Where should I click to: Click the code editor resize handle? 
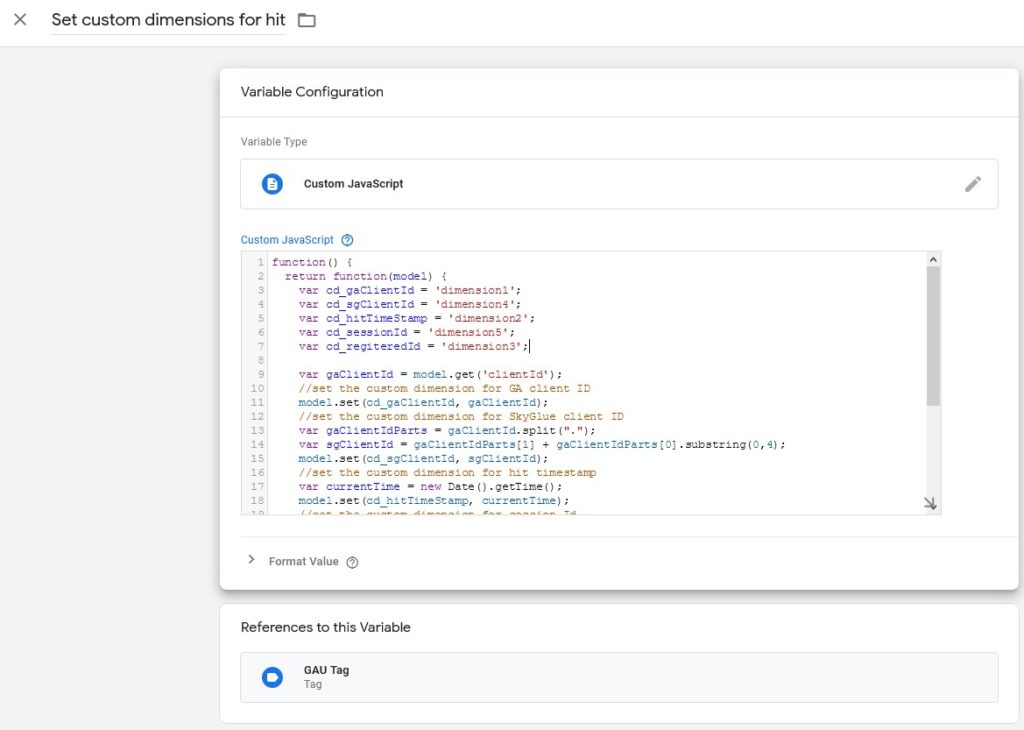(x=930, y=504)
